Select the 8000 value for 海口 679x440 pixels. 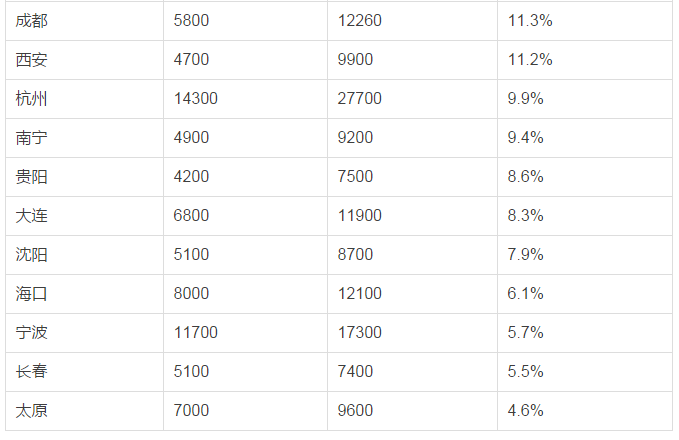coord(191,294)
